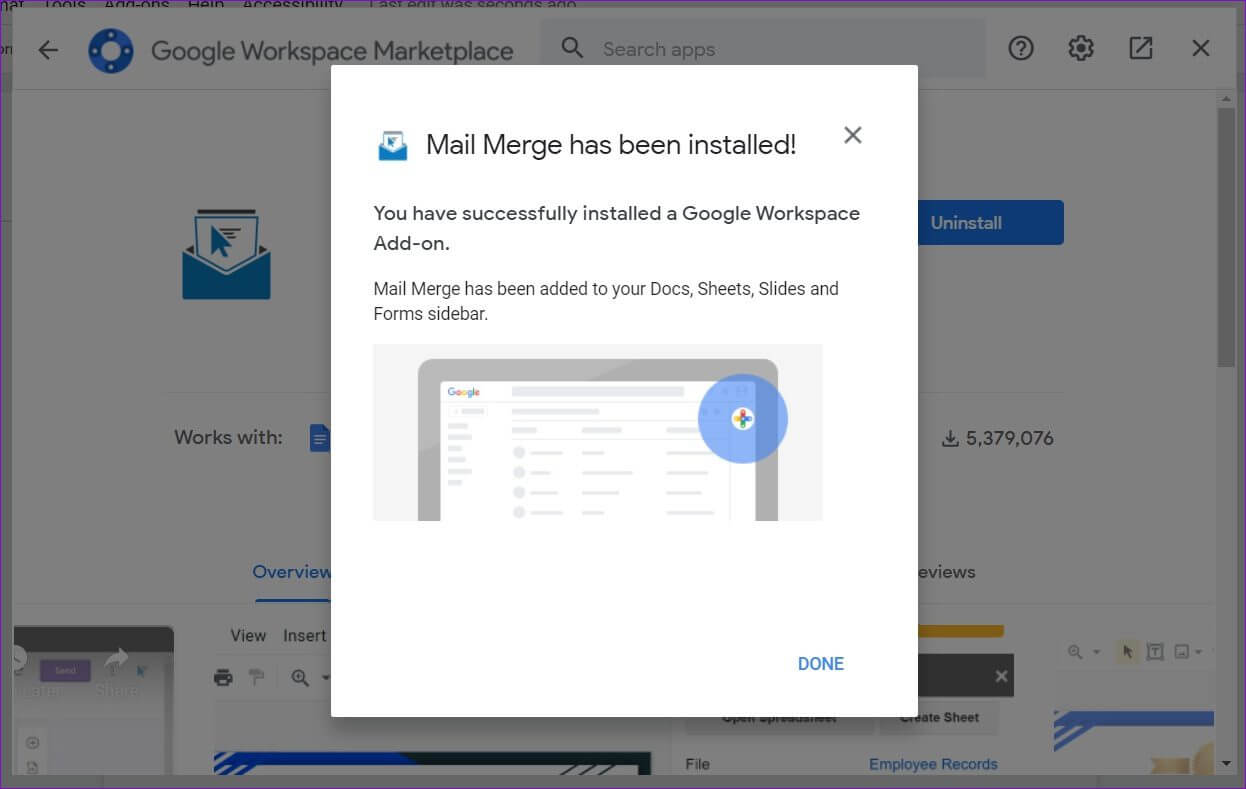Open the Marketplace settings gear
Viewport: 1246px width, 789px height.
coord(1081,48)
